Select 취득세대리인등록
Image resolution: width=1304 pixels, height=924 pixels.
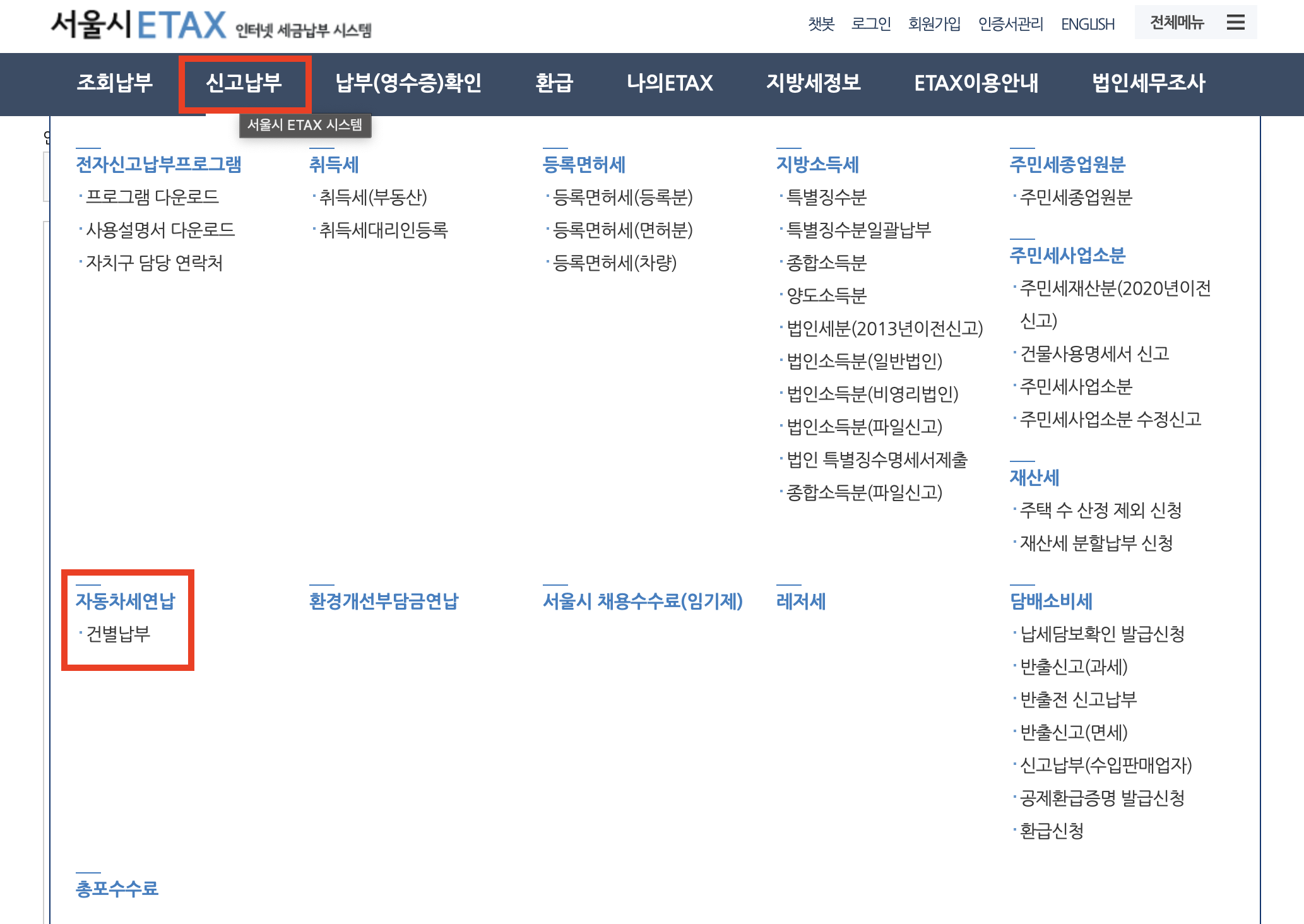click(384, 230)
